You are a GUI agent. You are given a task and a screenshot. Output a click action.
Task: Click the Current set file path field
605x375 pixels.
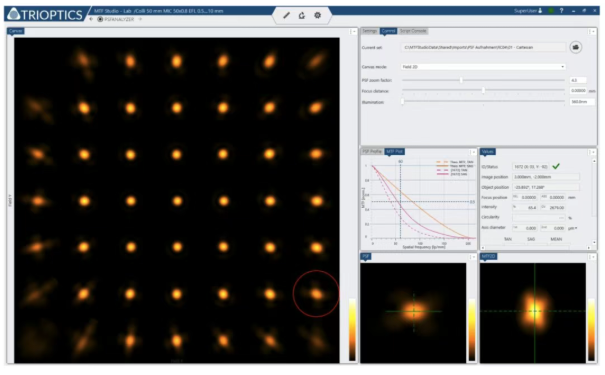click(x=483, y=47)
